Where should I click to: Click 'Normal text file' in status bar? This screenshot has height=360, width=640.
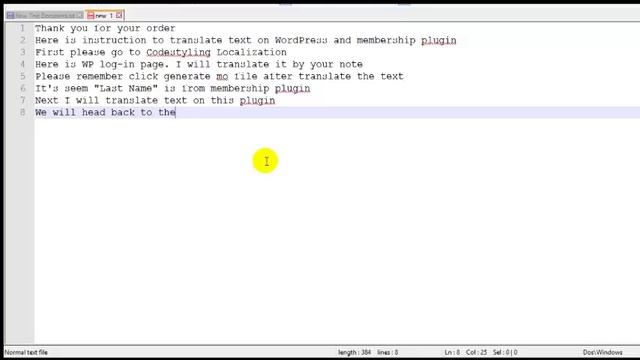tap(26, 352)
